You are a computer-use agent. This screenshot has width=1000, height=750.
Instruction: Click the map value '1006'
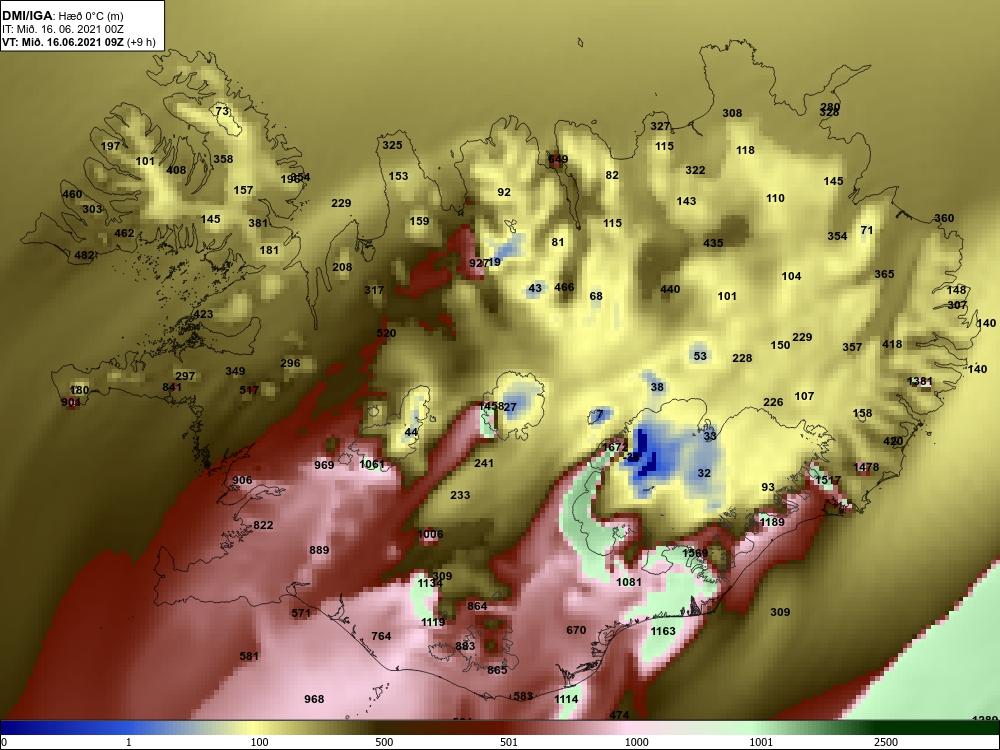[430, 534]
